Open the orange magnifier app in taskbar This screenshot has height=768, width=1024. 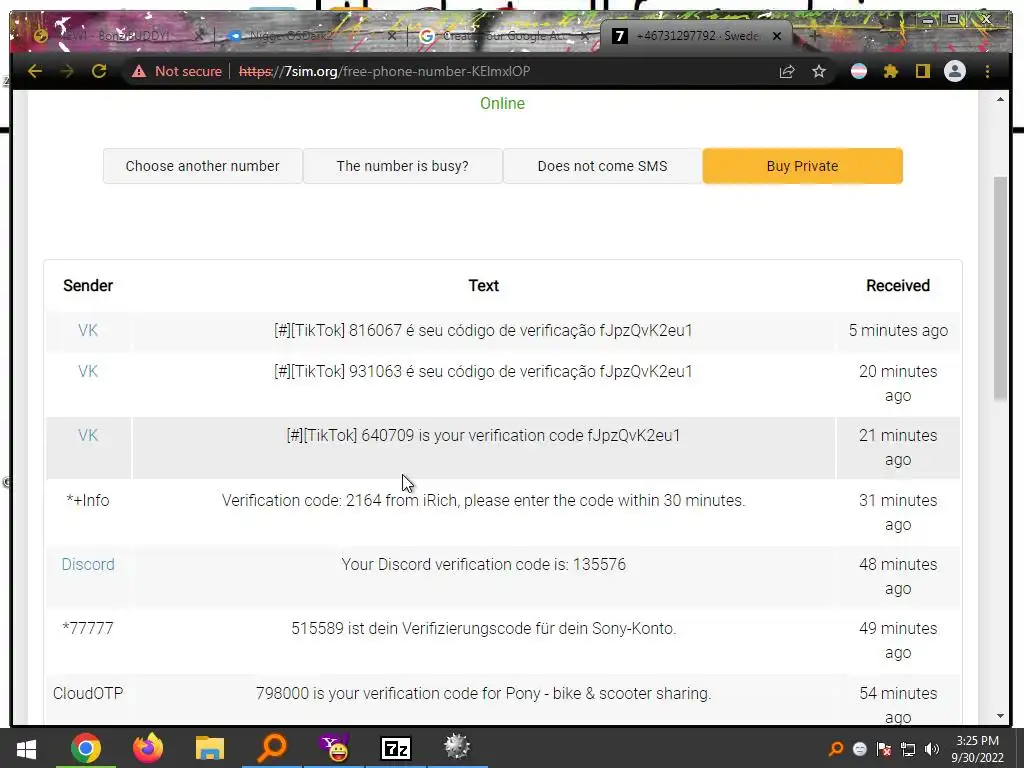272,748
